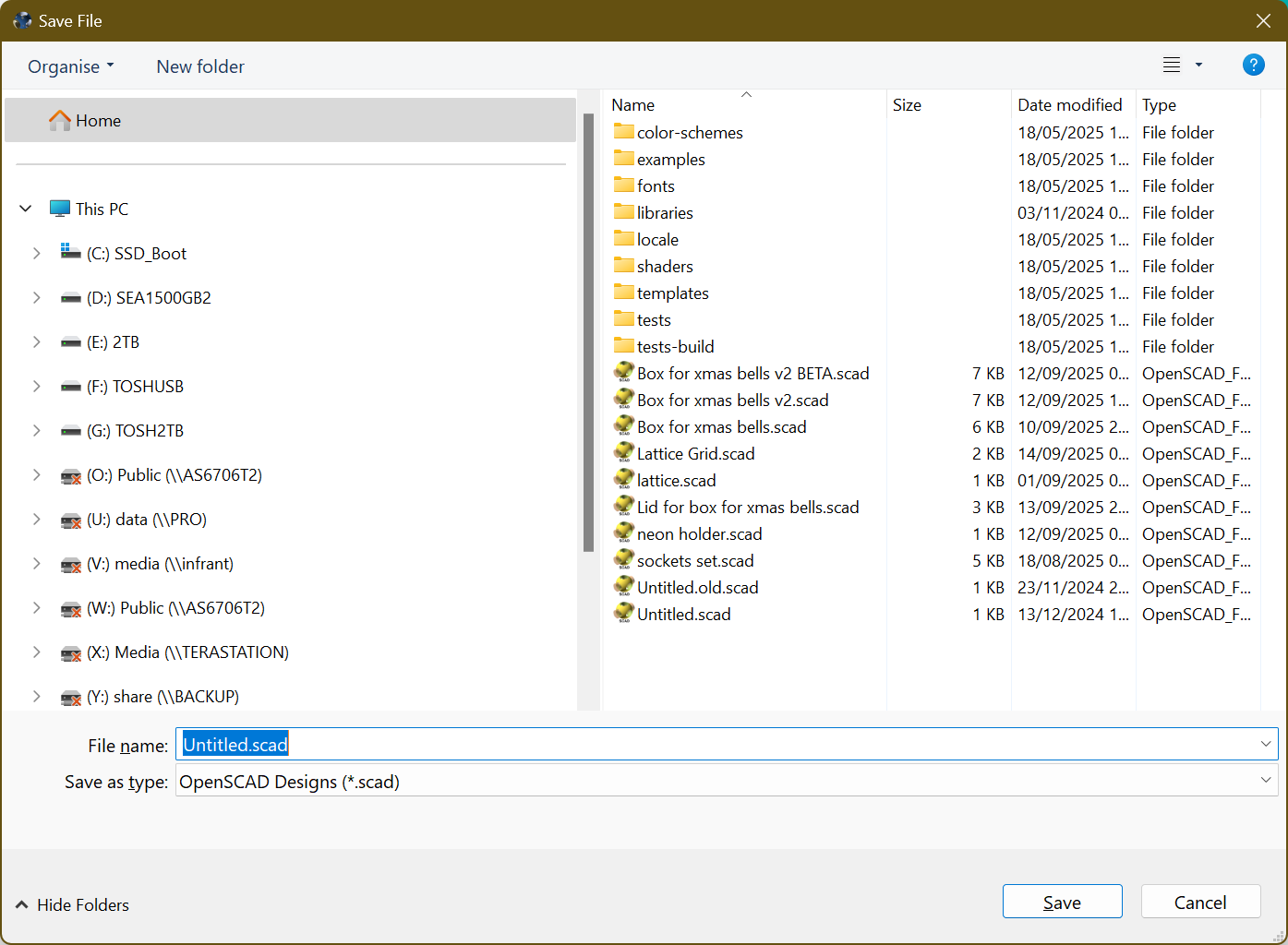Select the Lattice Grid.scad file icon
The height and width of the screenshot is (945, 1288).
tap(623, 453)
